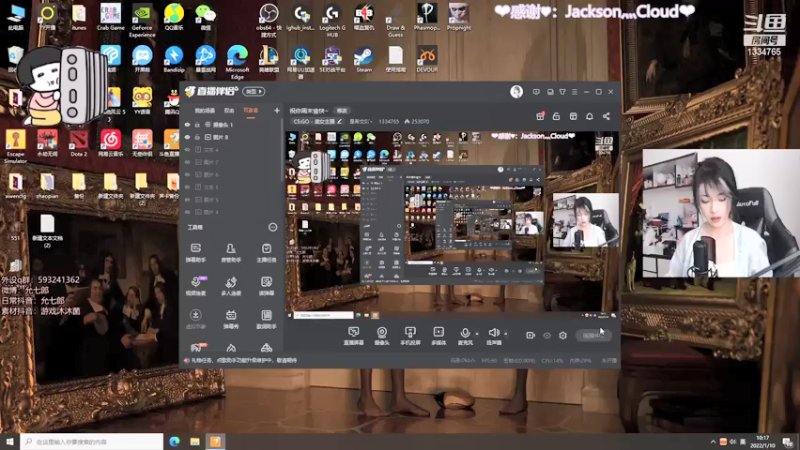The height and width of the screenshot is (450, 800).
Task: Toggle visibility of the picture 4 source
Action: (x=187, y=212)
